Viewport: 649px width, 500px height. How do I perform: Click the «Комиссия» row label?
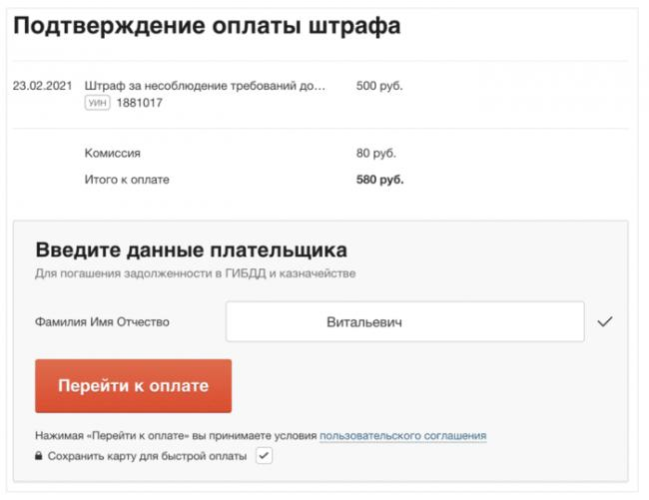[113, 154]
